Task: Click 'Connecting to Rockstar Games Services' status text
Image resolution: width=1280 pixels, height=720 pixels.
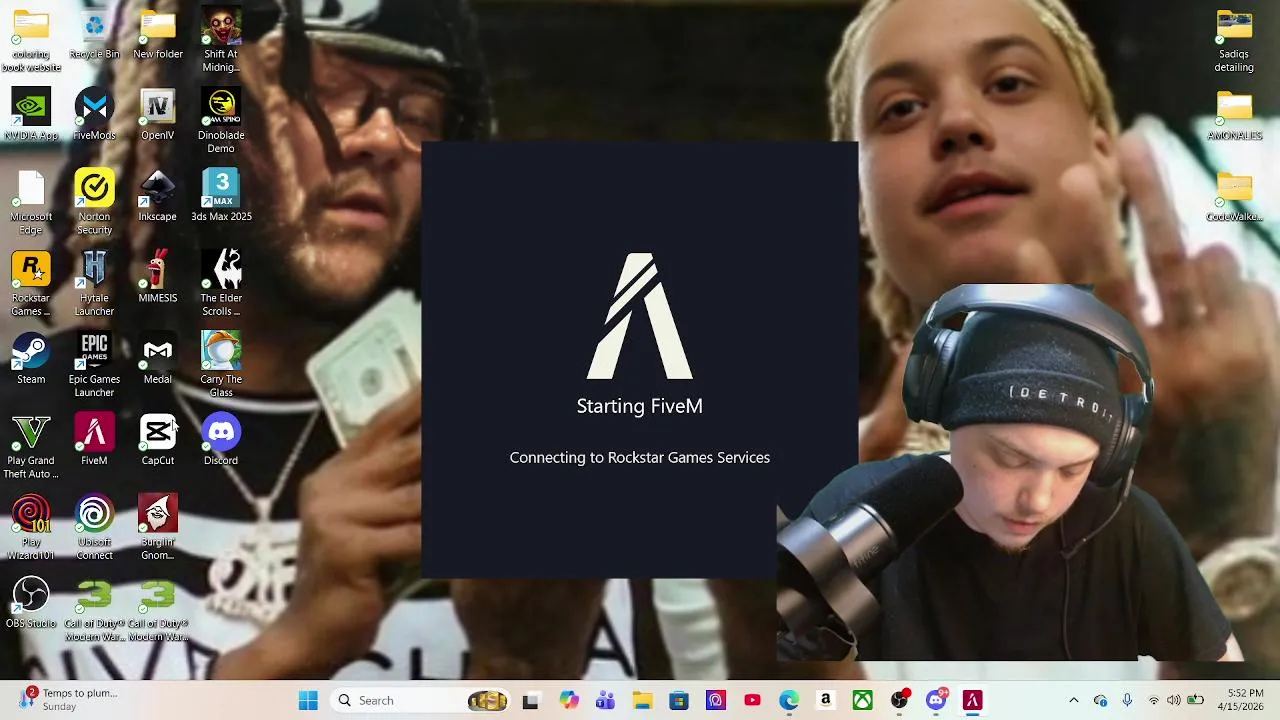Action: coord(640,457)
